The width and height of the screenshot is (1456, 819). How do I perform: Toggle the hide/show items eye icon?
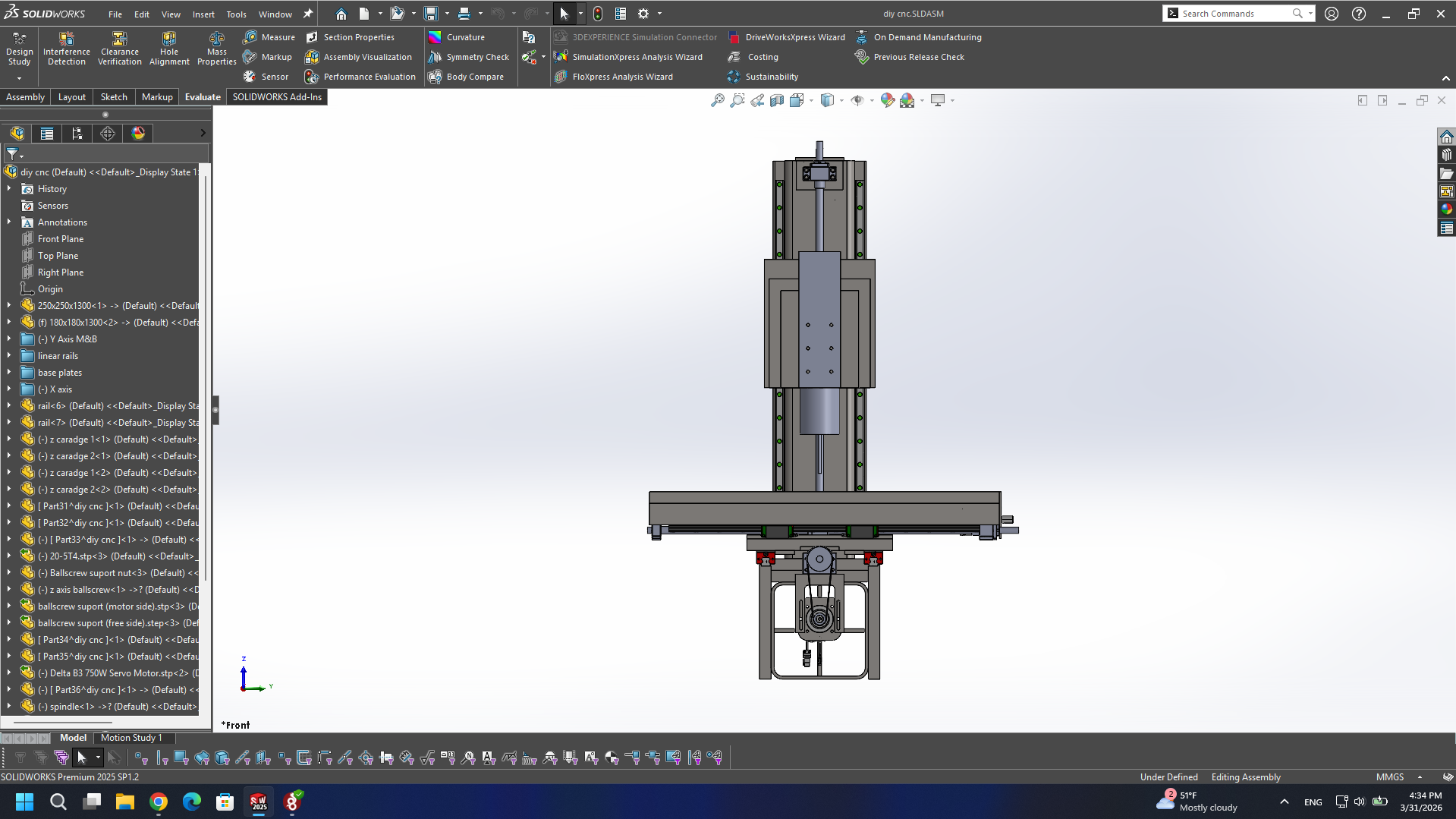(x=857, y=100)
